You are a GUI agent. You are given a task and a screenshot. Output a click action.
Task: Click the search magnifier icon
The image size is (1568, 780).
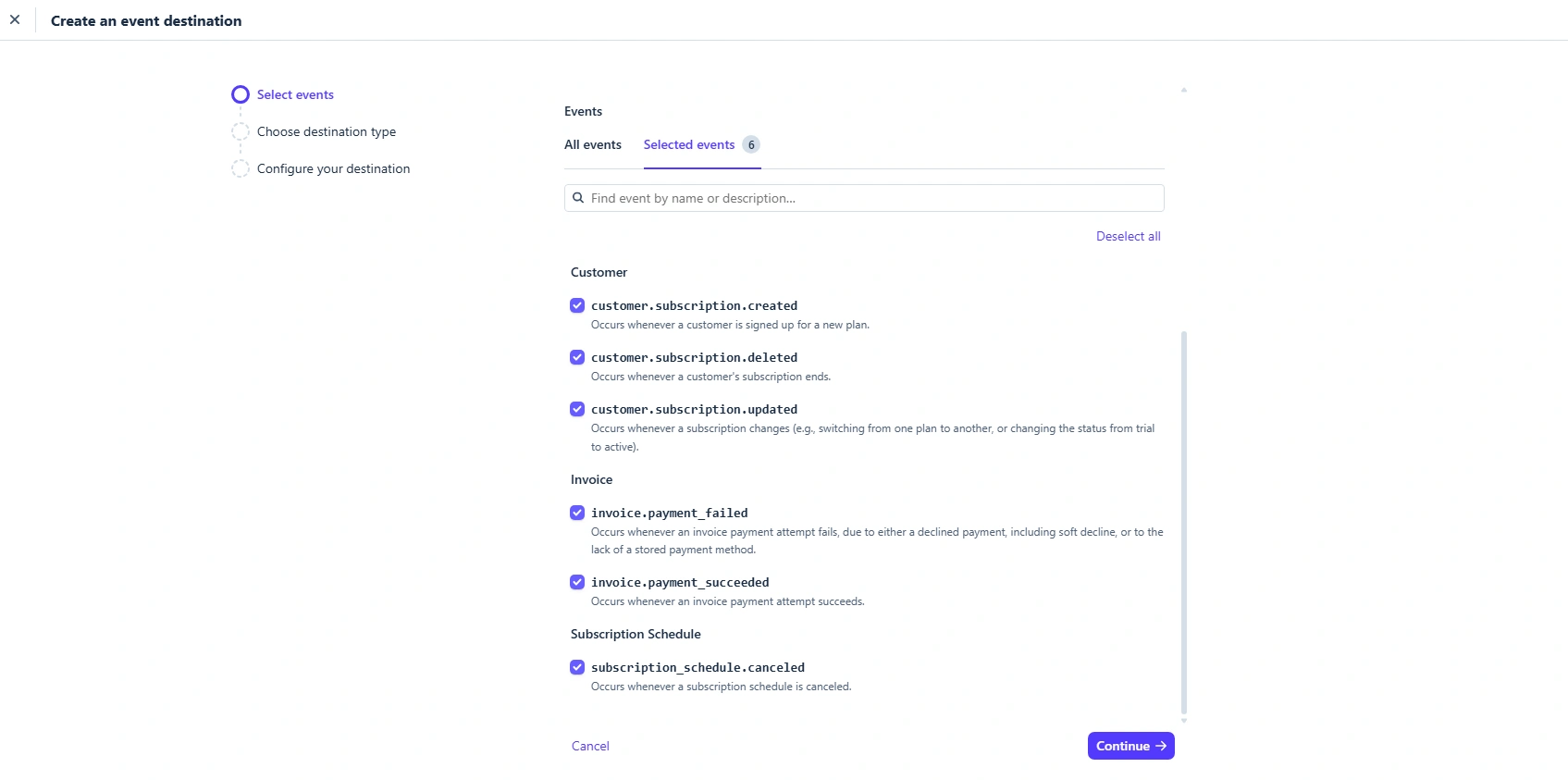pyautogui.click(x=578, y=198)
